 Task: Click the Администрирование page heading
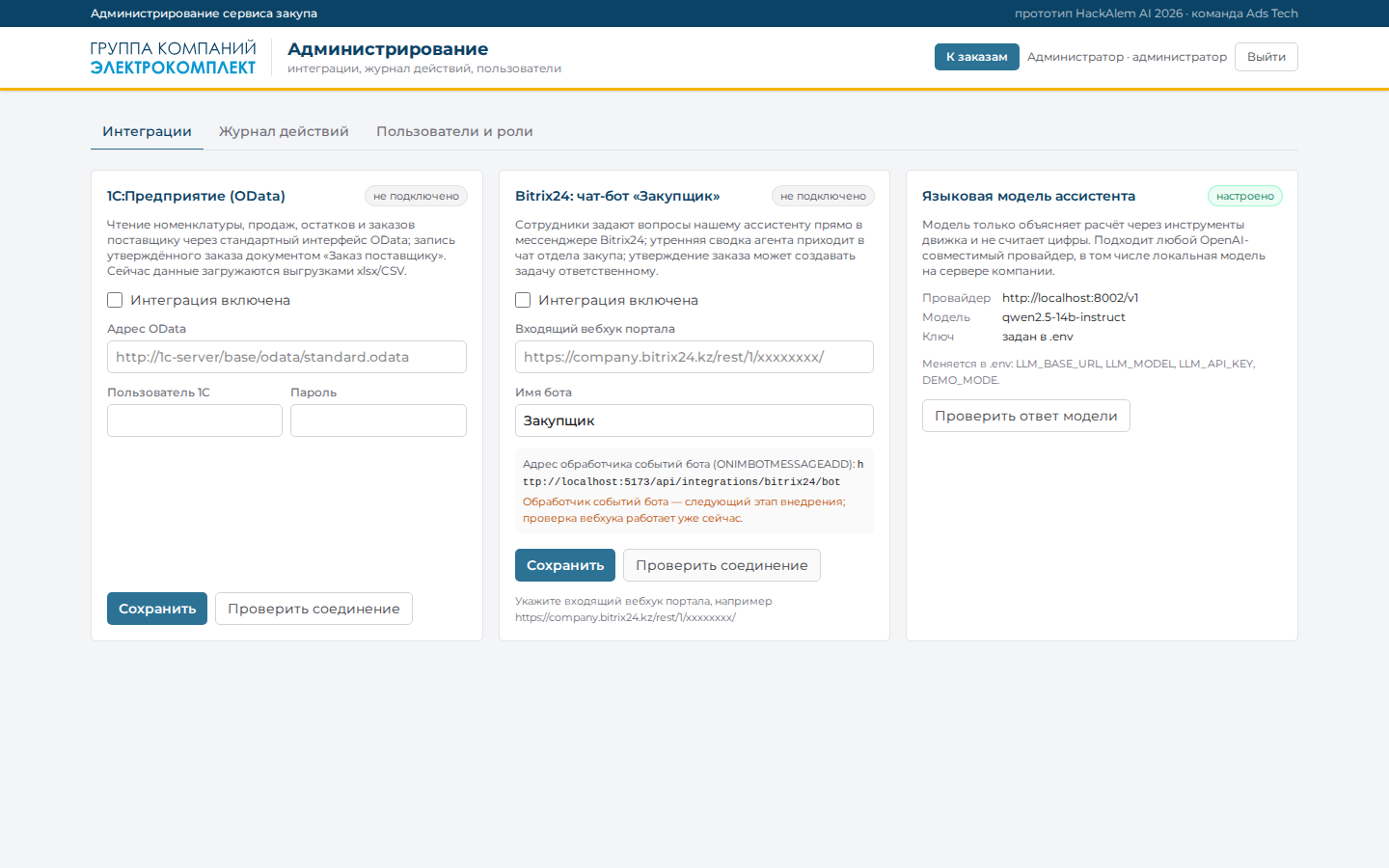click(388, 49)
